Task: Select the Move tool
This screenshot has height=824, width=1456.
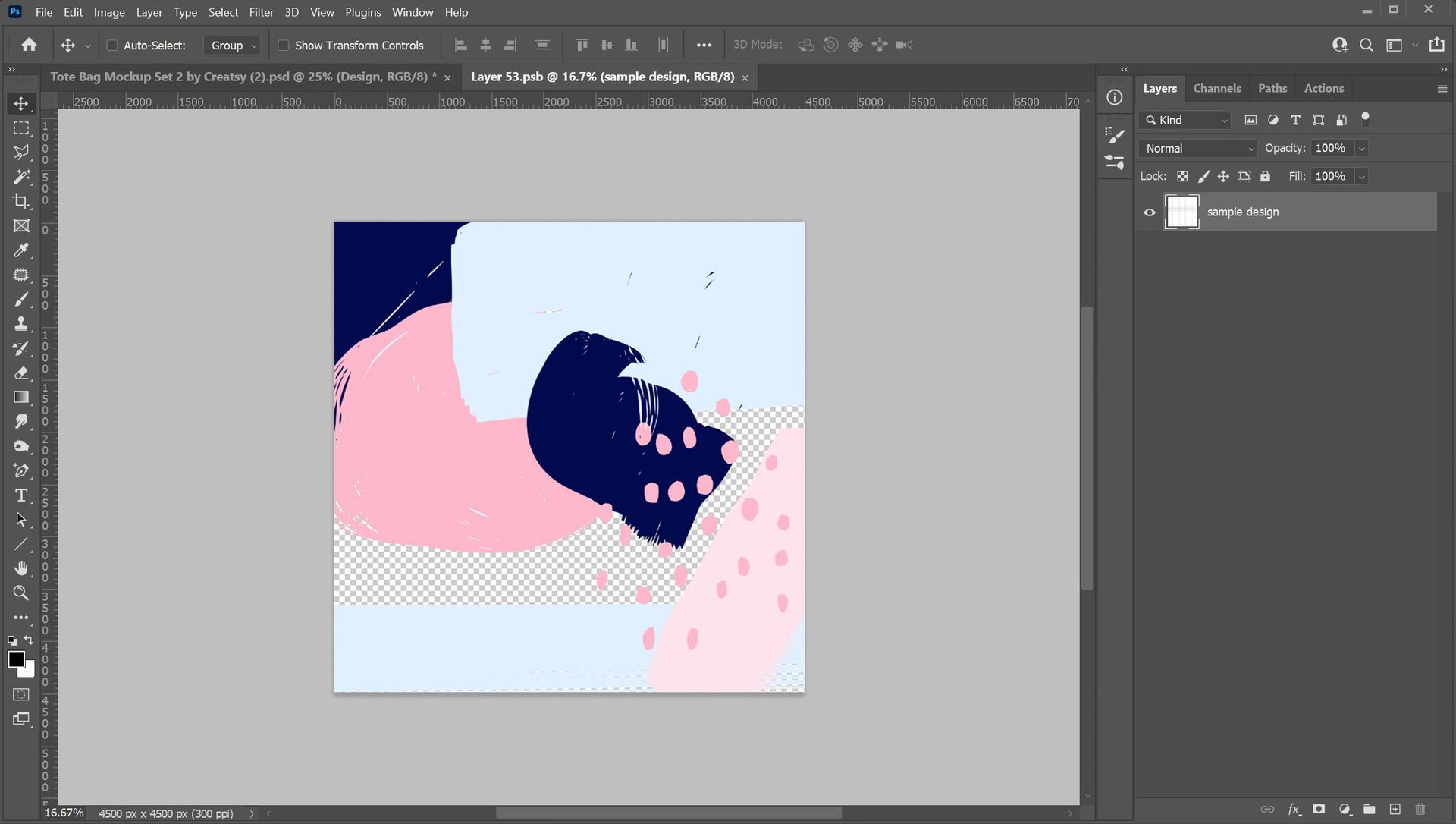Action: point(21,103)
